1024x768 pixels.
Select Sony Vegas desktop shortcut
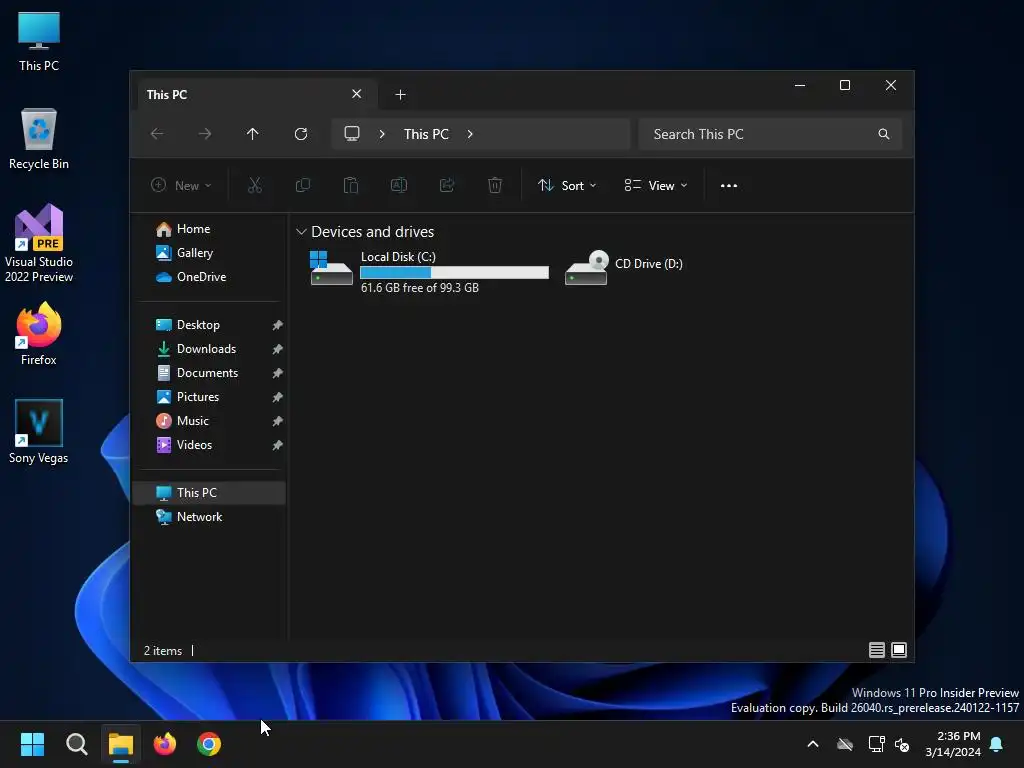[39, 432]
